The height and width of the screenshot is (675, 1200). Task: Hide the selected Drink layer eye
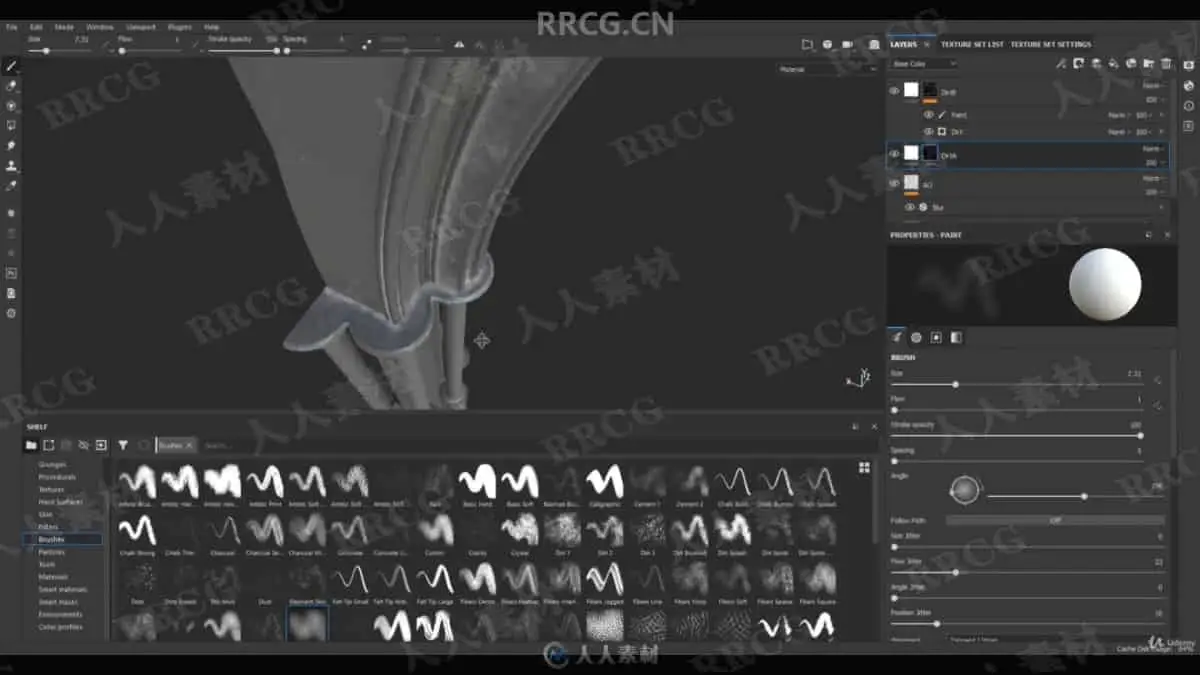click(894, 154)
